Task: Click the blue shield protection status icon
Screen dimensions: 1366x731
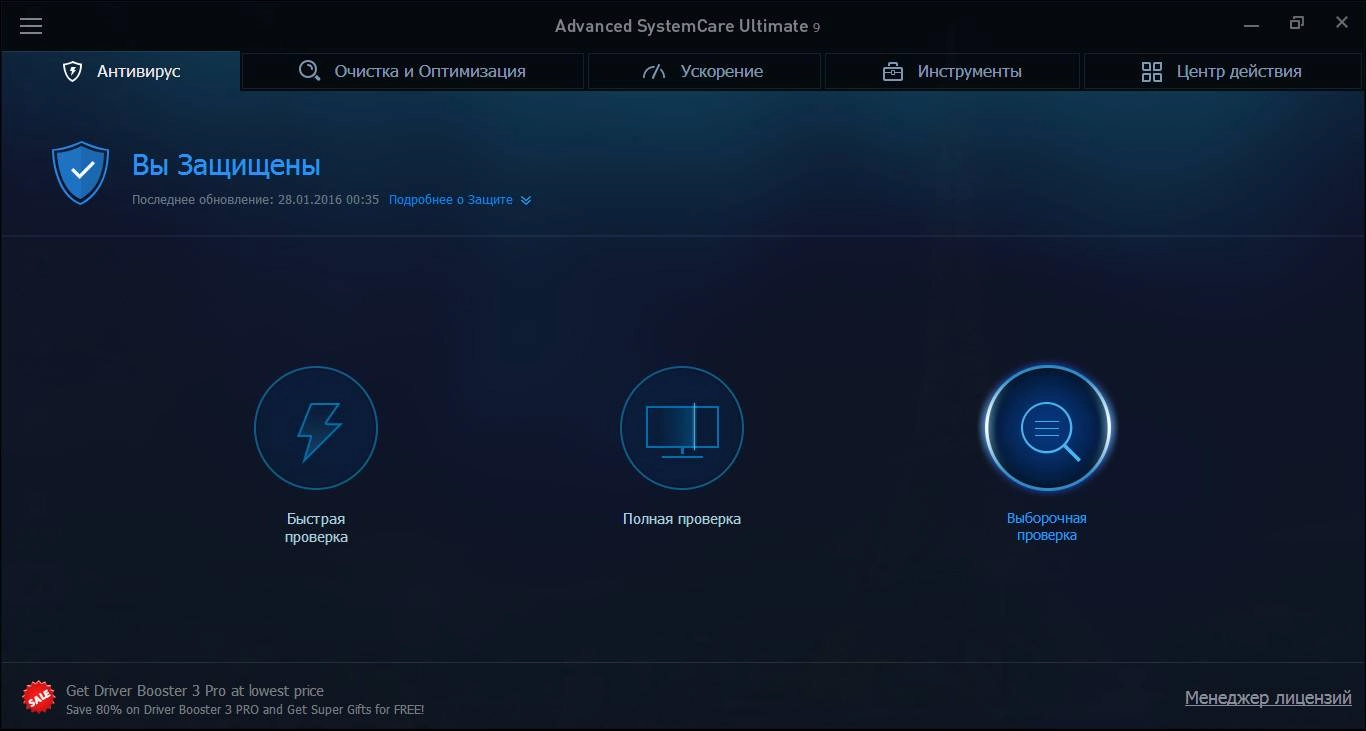Action: pyautogui.click(x=80, y=173)
